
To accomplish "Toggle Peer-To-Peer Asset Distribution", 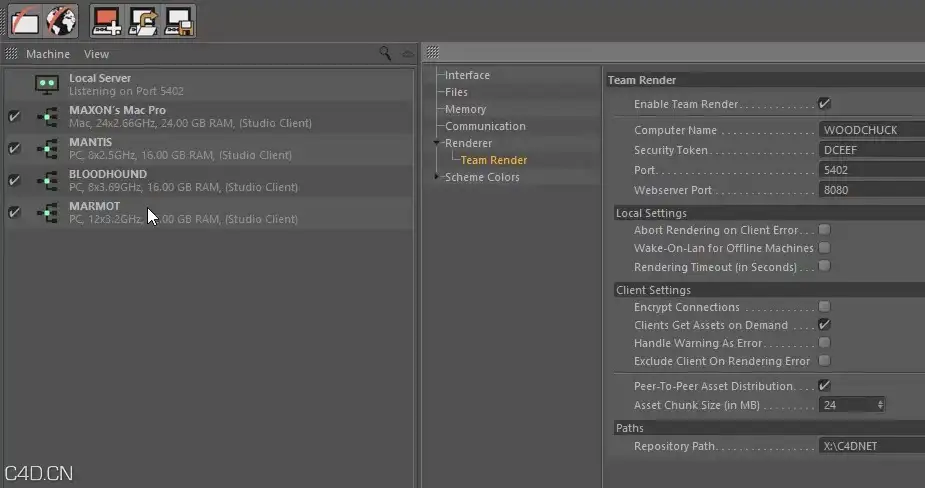I will point(824,385).
